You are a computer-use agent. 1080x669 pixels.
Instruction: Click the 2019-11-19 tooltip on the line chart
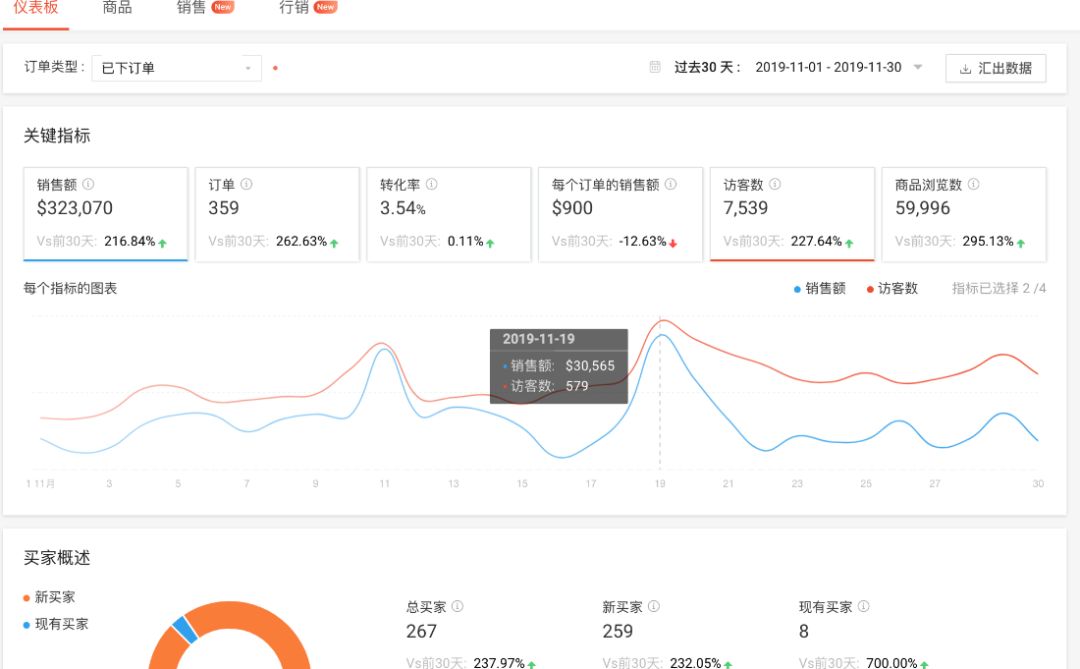pos(557,368)
